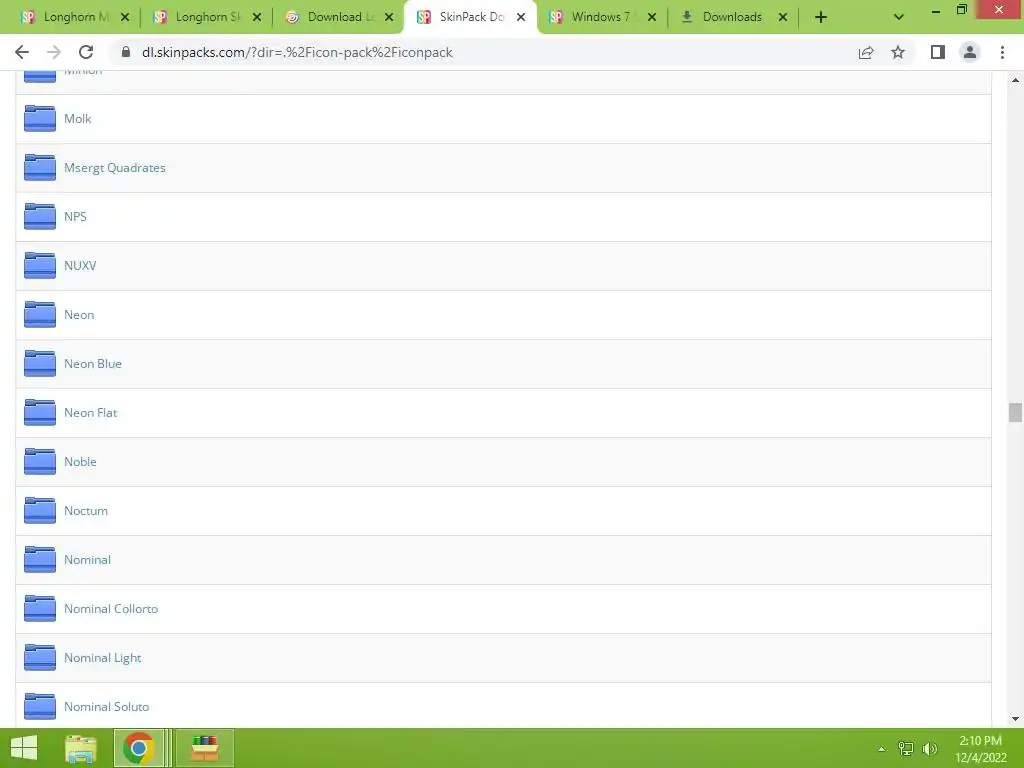Go forward with the browser arrow
The height and width of the screenshot is (768, 1024).
click(54, 52)
